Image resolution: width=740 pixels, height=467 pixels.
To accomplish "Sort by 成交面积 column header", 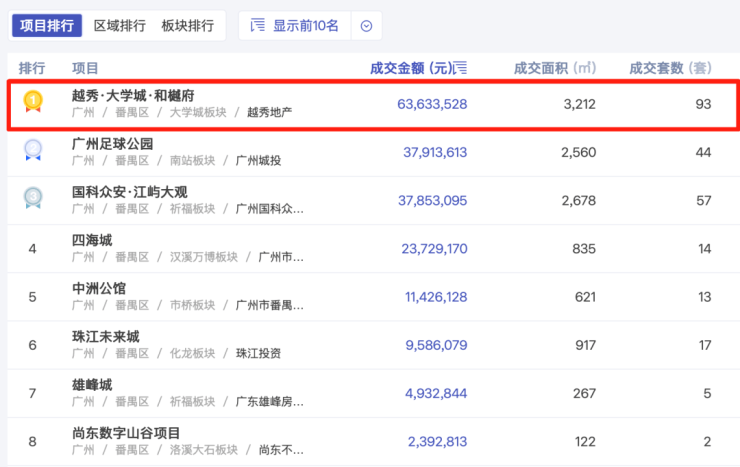I will (554, 68).
